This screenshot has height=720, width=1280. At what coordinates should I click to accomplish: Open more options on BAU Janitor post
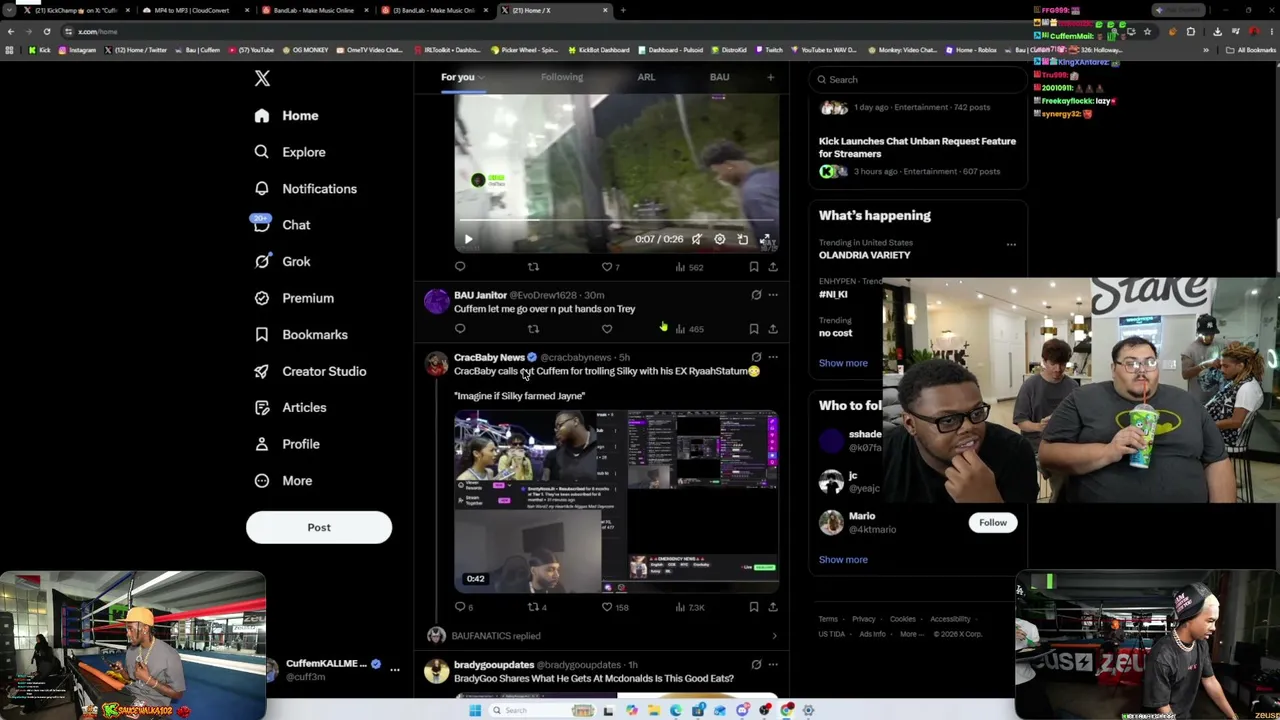click(x=773, y=295)
